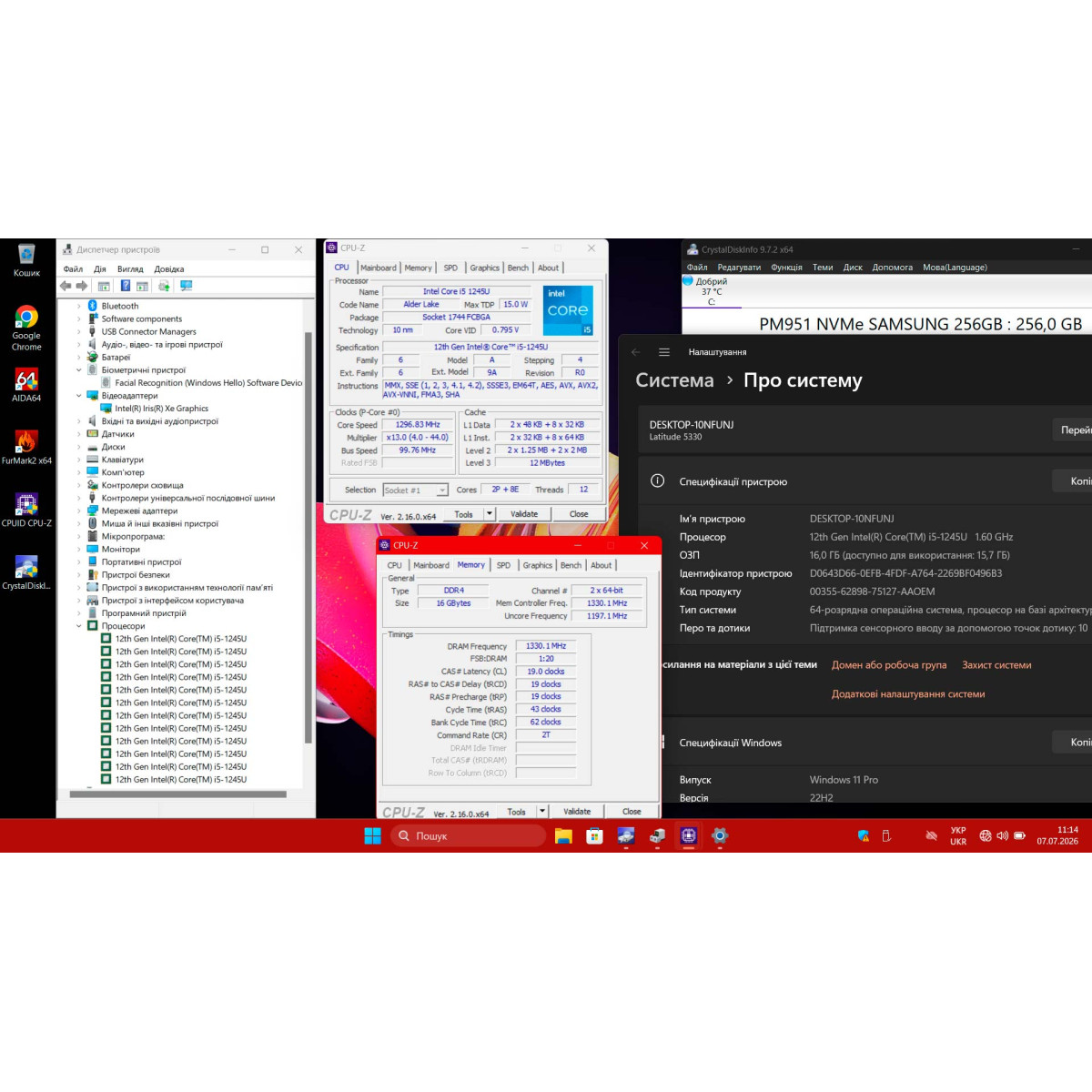Click the Device Manager horizontal scrollbar
The width and height of the screenshot is (1092, 1092).
(178, 794)
